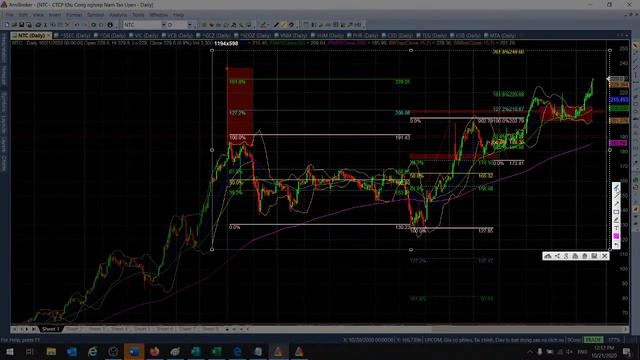This screenshot has height=360, width=640.
Task: Select the Lightshot pen drawing tool
Action: coord(616,187)
